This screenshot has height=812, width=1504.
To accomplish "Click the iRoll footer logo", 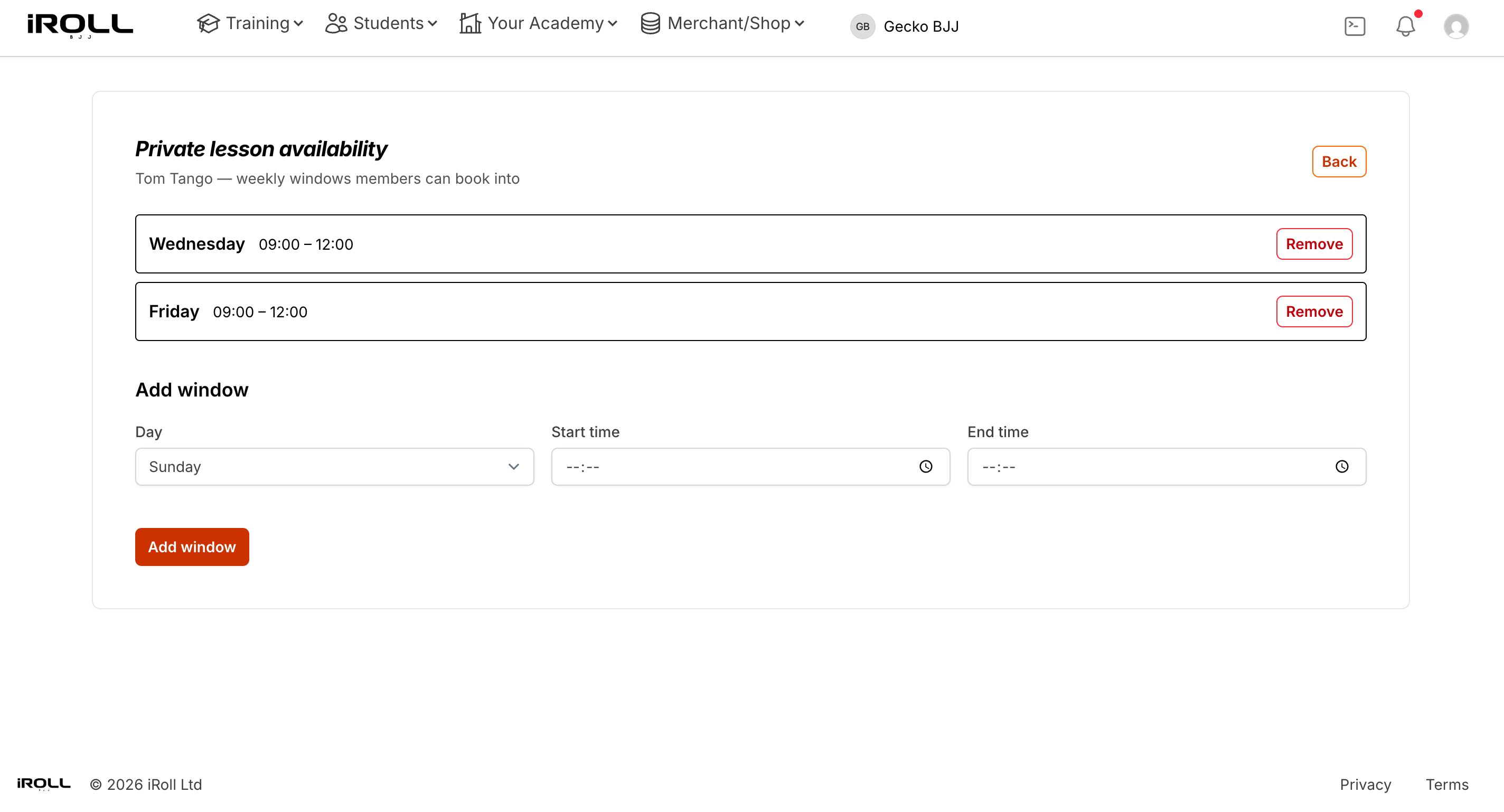I will (44, 784).
